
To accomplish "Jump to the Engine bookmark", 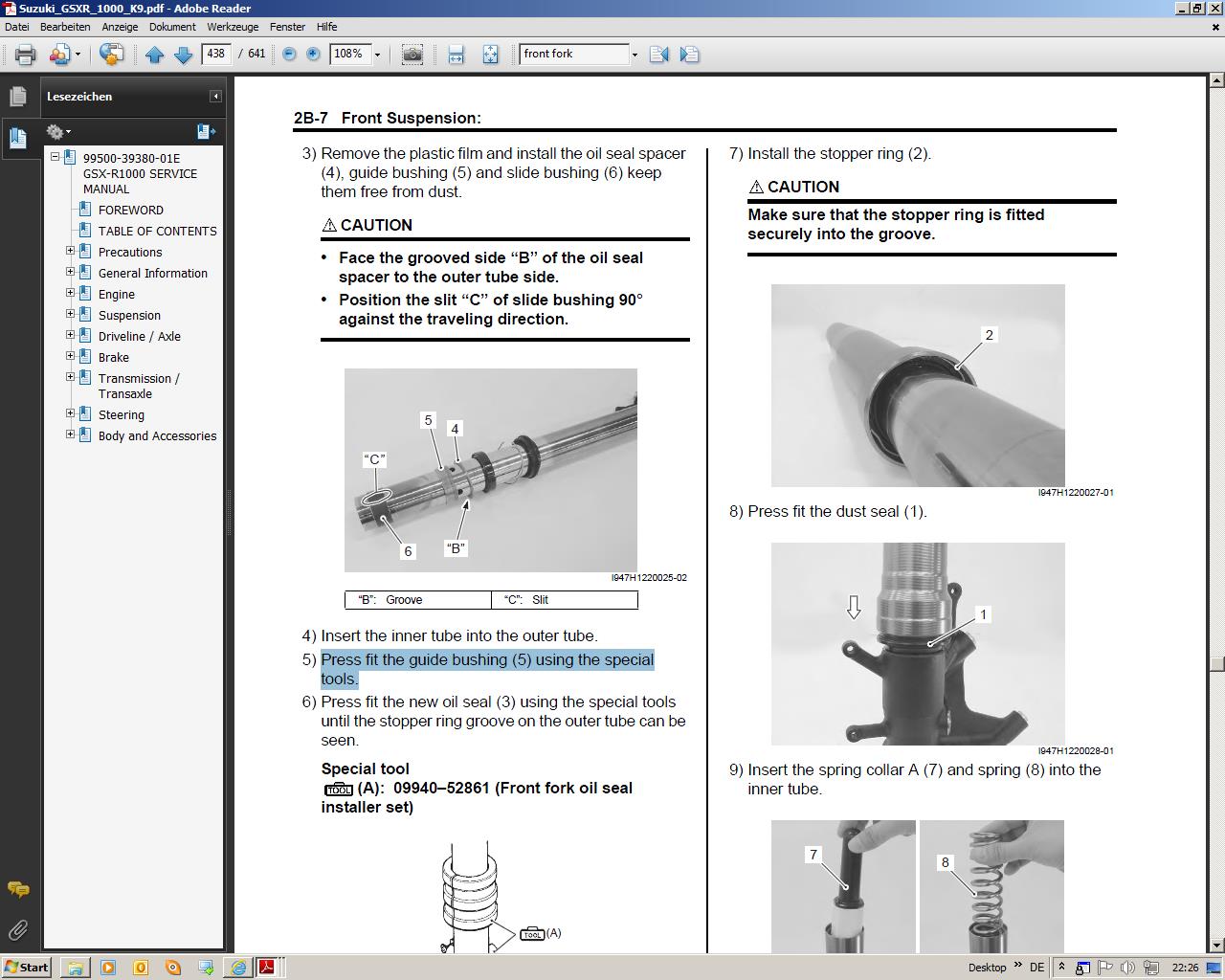I will click(116, 294).
